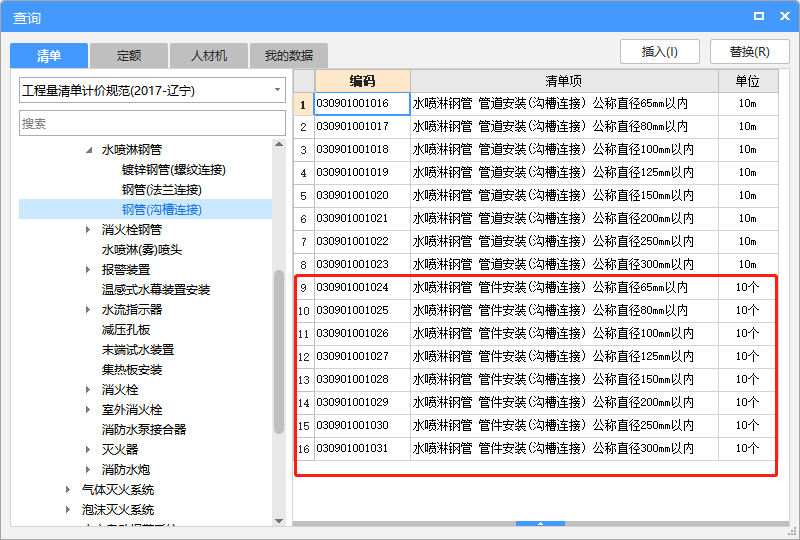Expand the 水流指示器 node
Screen dimensions: 800x540
coord(88,310)
